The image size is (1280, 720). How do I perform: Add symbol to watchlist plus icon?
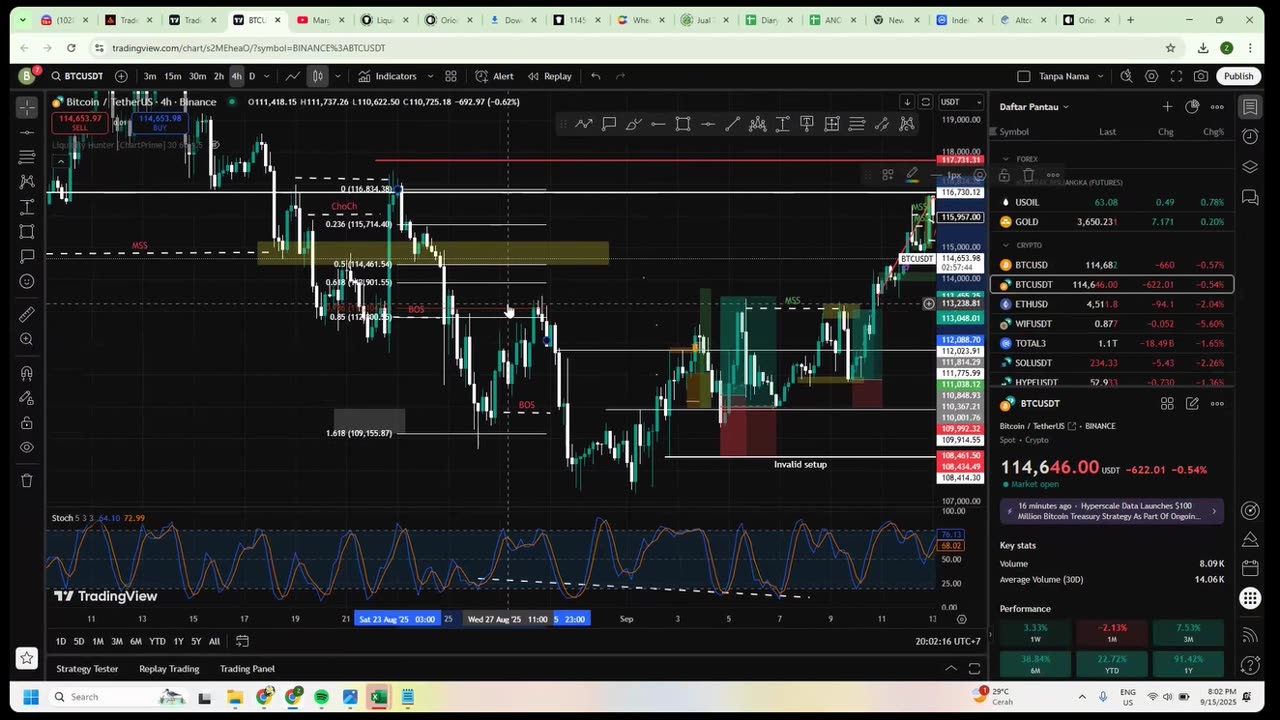(x=1167, y=107)
